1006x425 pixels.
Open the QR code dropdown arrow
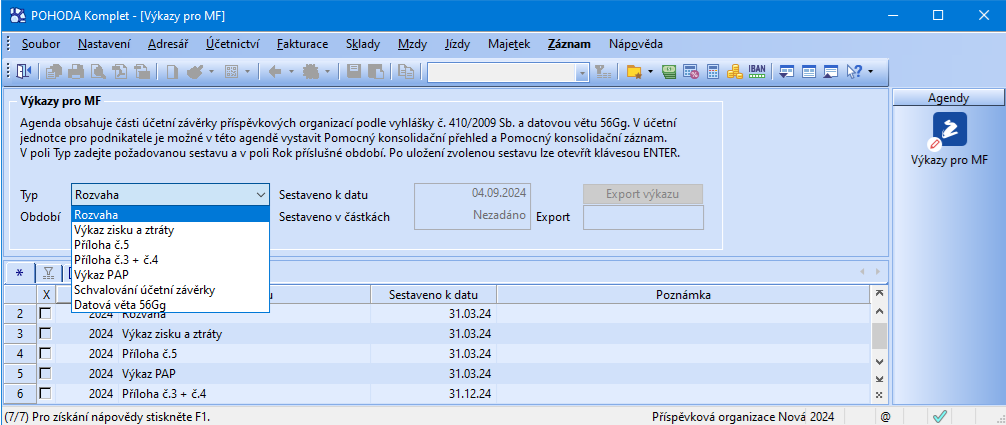(247, 71)
